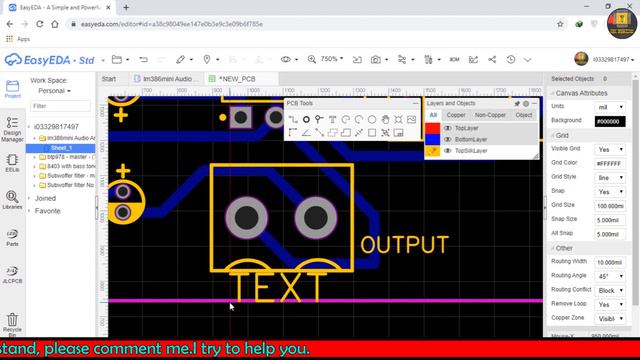Select the Track routing tool in PCB Tools
The width and height of the screenshot is (640, 360).
pyautogui.click(x=293, y=120)
